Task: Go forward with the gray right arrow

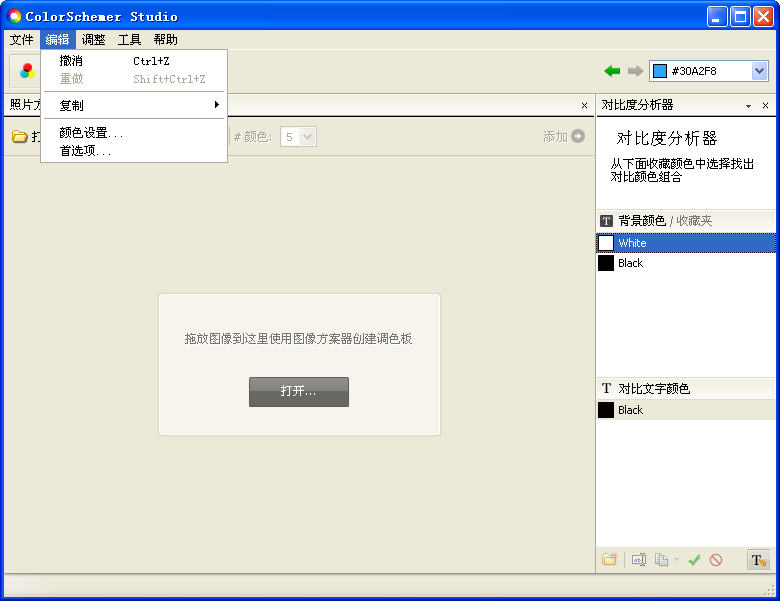Action: click(x=635, y=71)
